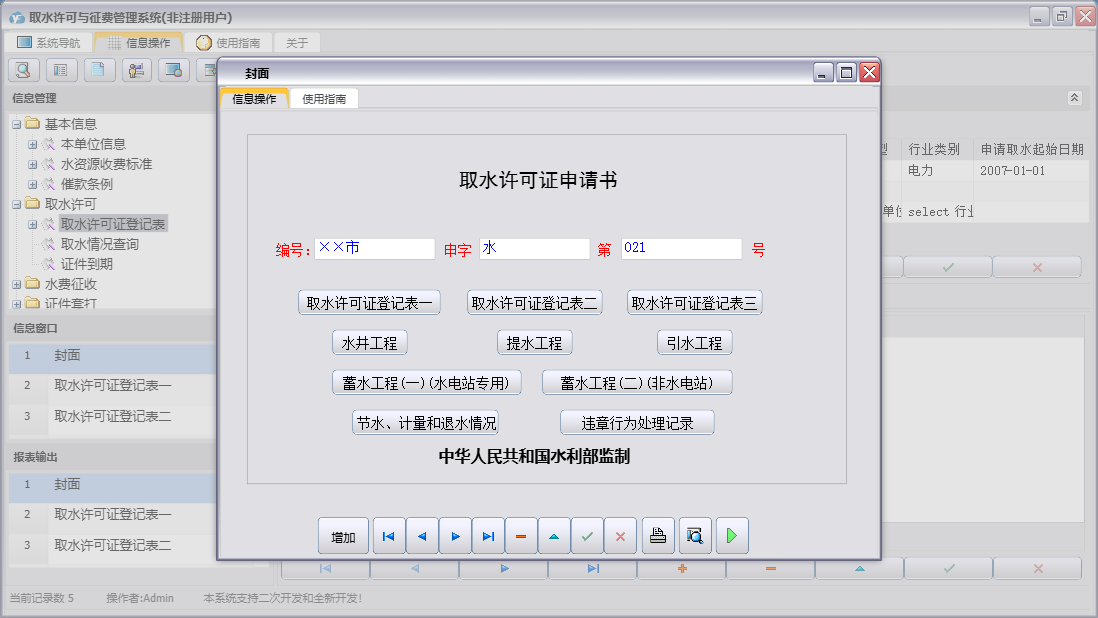Delete current record with the red minus icon

[521, 535]
